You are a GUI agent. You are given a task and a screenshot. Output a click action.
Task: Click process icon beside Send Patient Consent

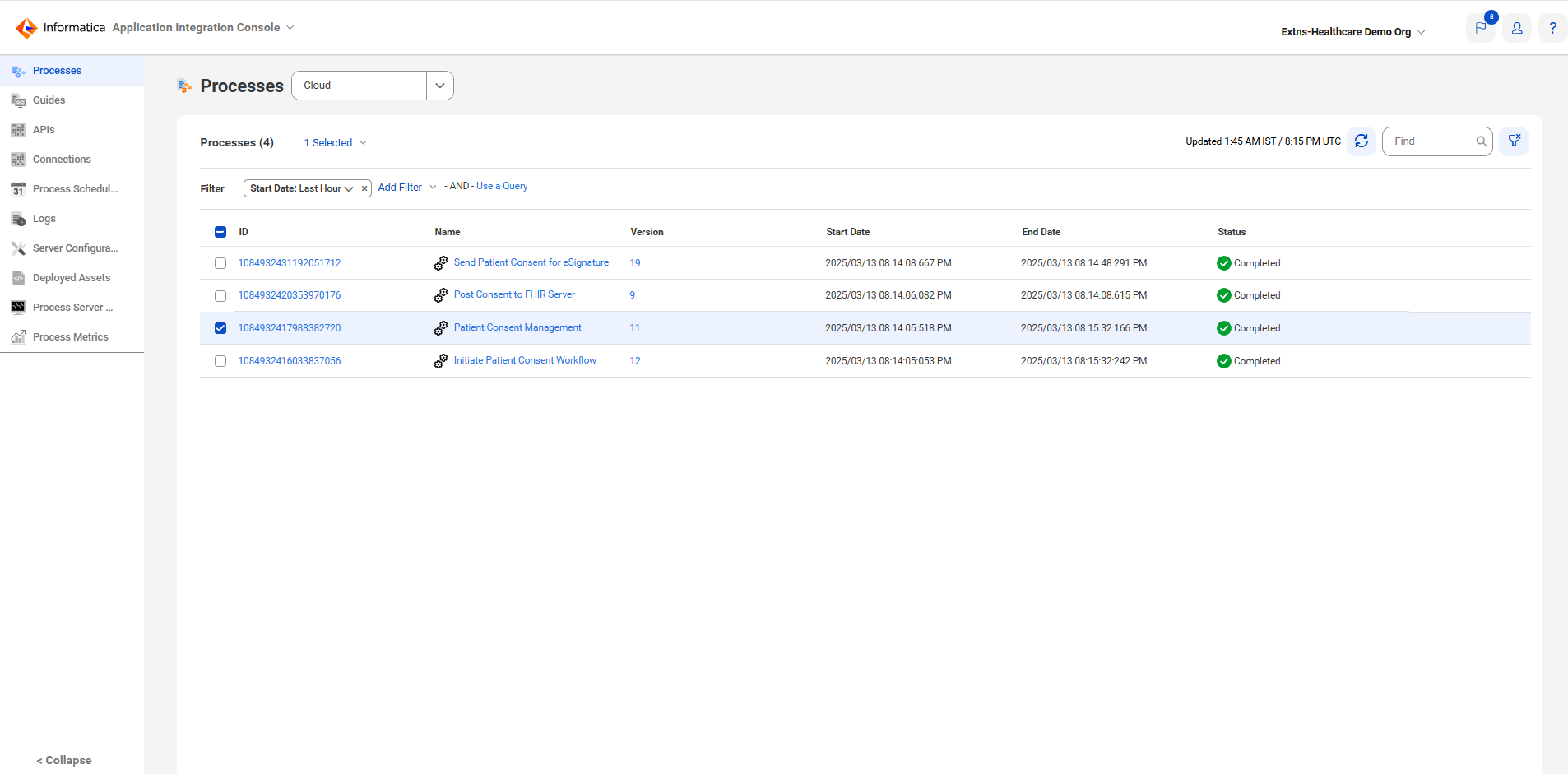click(x=441, y=263)
